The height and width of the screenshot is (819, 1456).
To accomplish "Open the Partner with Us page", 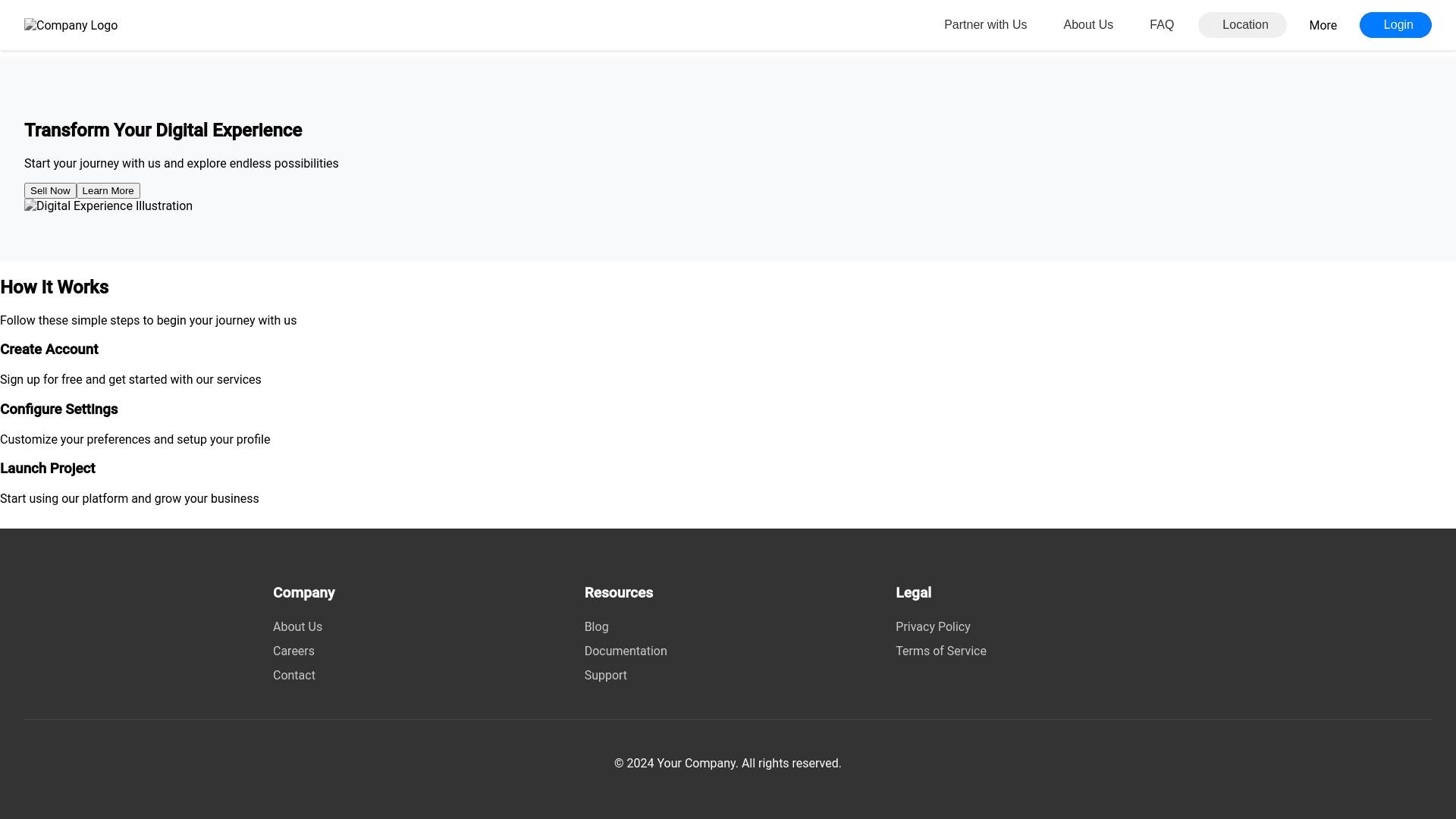I will click(985, 25).
